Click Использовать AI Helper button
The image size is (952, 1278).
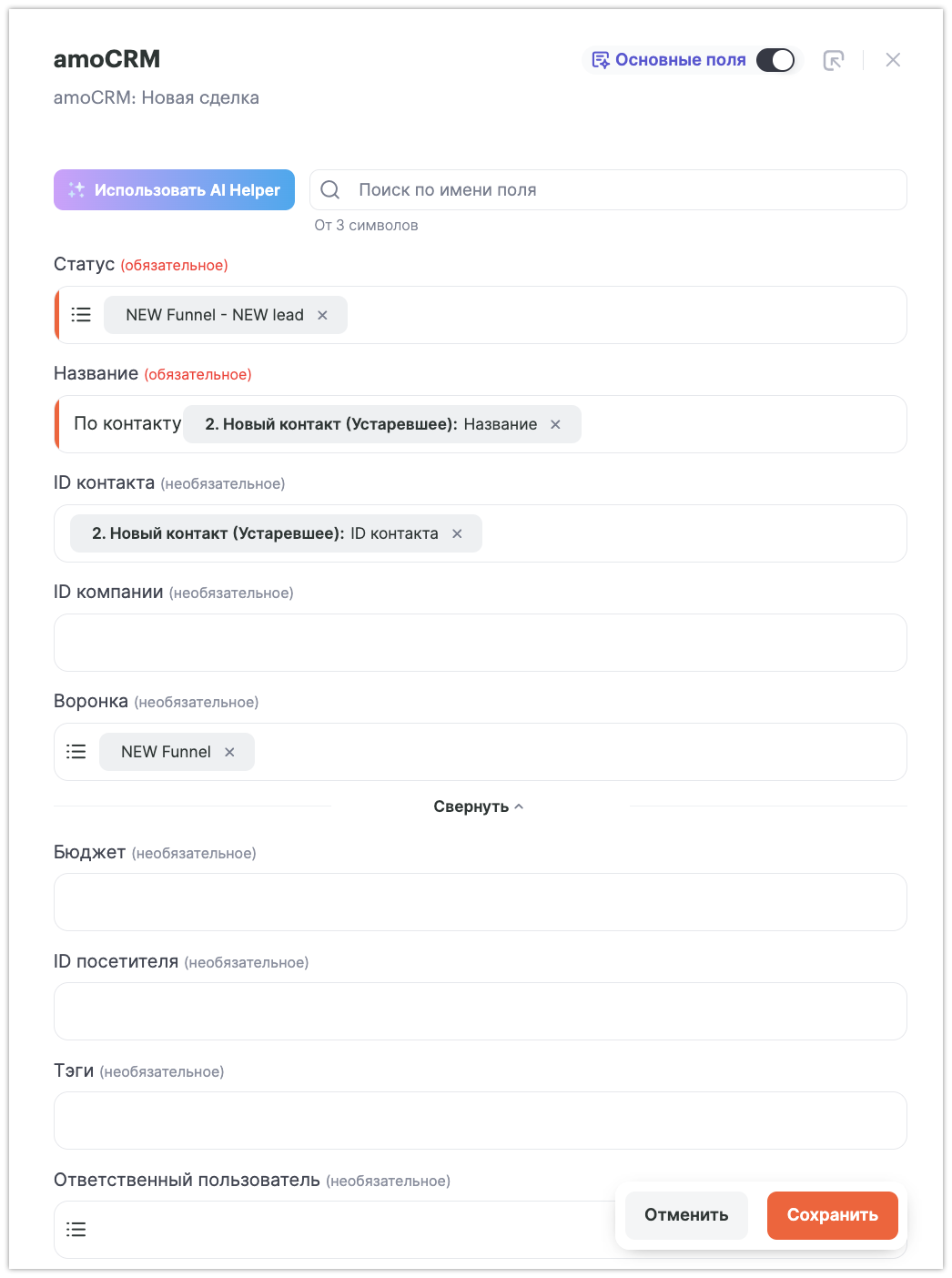point(174,190)
